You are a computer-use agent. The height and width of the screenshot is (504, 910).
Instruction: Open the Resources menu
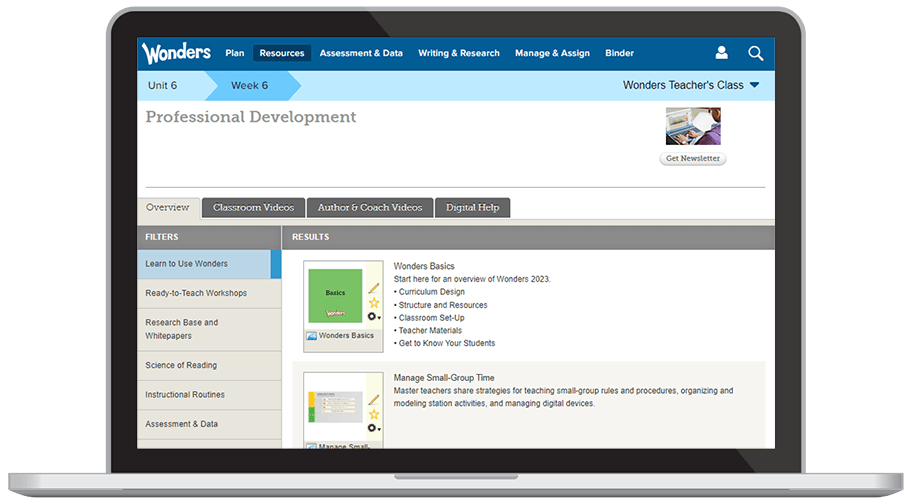pyautogui.click(x=282, y=53)
